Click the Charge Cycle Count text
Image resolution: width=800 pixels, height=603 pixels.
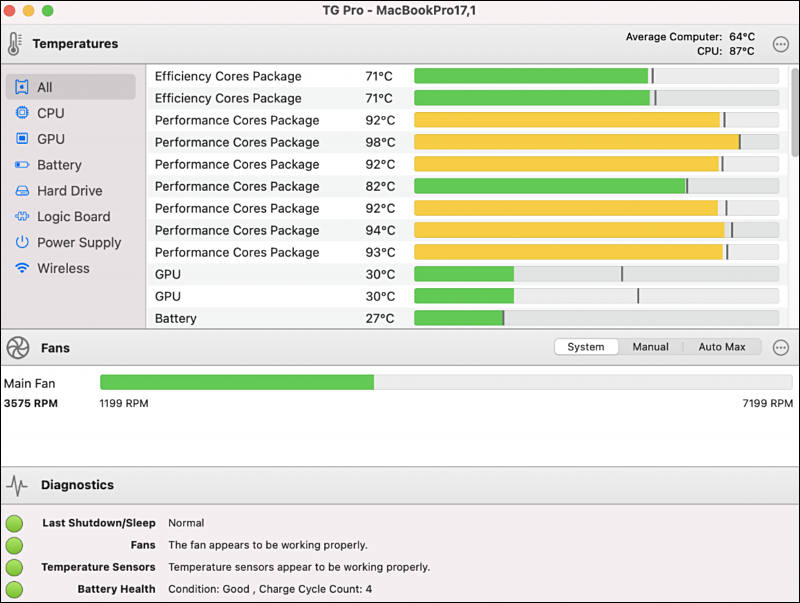pyautogui.click(x=315, y=589)
